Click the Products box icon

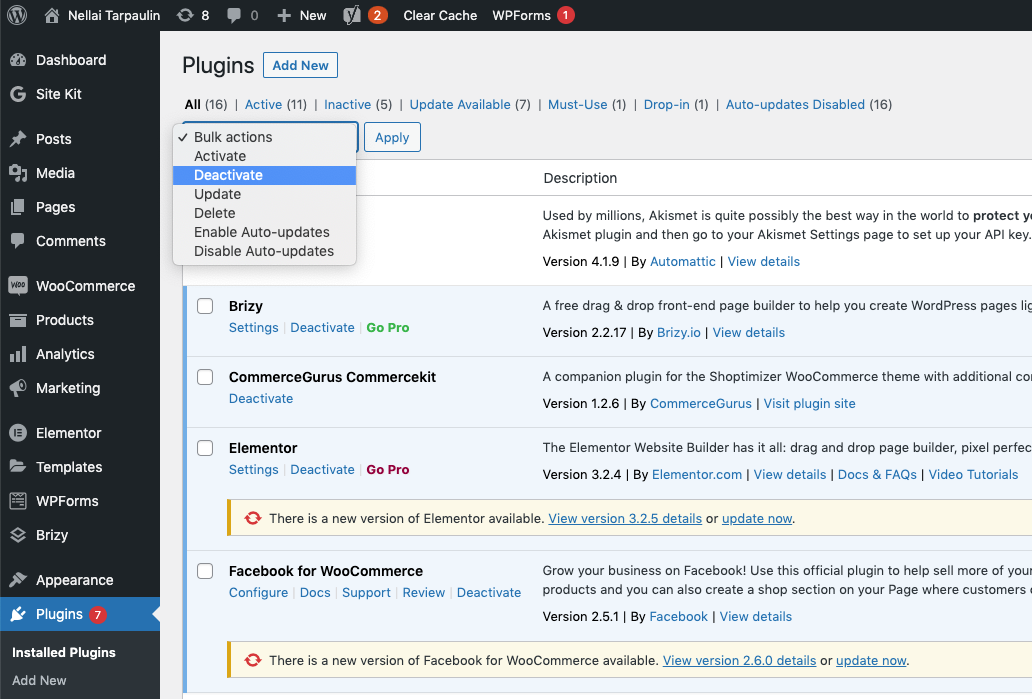[18, 320]
